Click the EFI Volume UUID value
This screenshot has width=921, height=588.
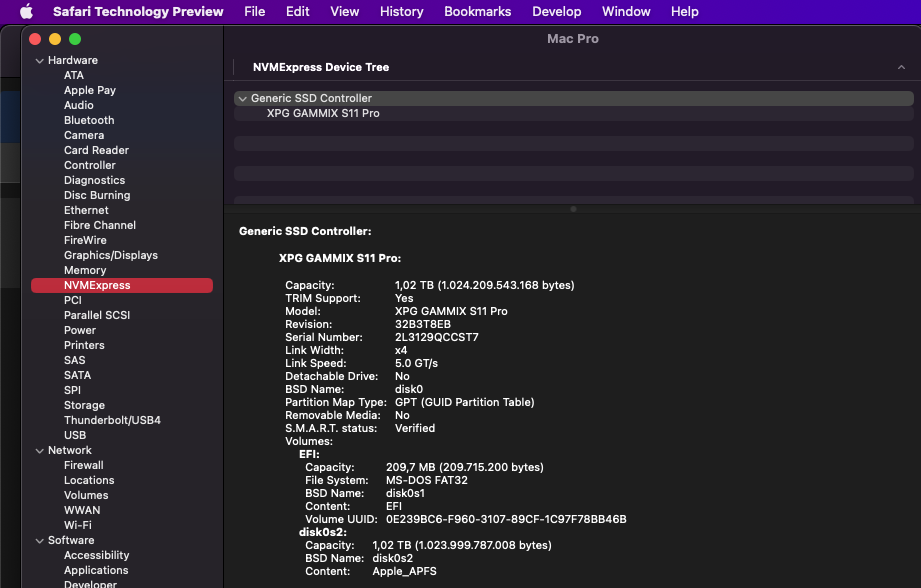(506, 519)
